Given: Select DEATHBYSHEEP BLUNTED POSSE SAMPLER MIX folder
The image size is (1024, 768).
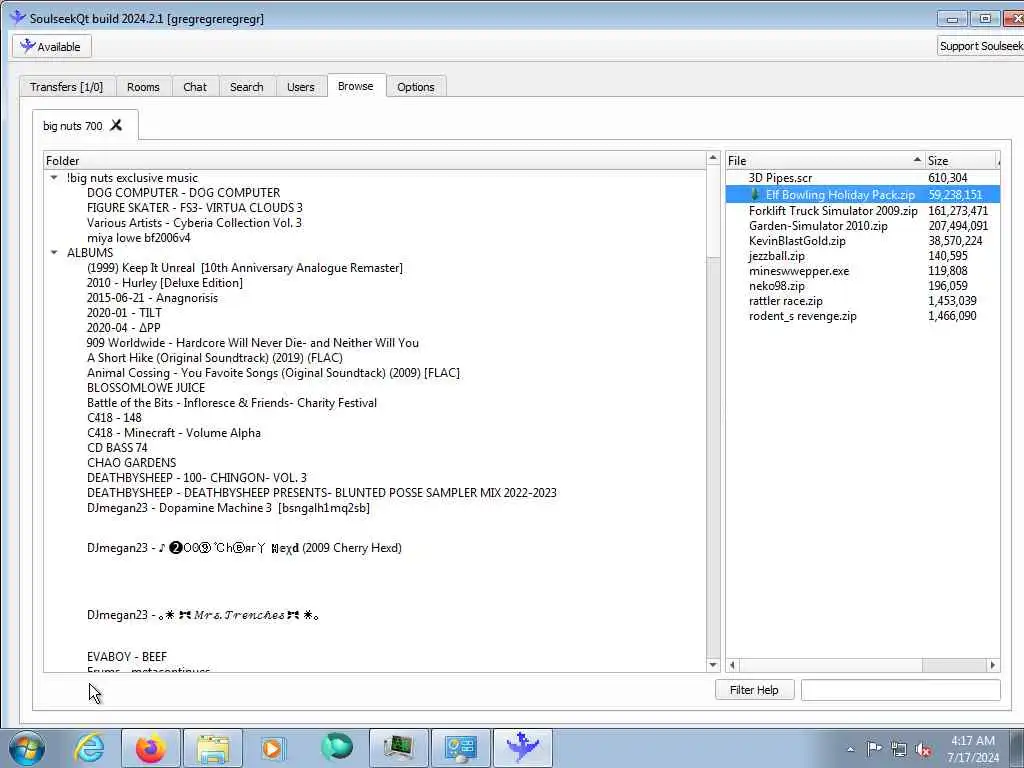Looking at the screenshot, I should click(322, 493).
